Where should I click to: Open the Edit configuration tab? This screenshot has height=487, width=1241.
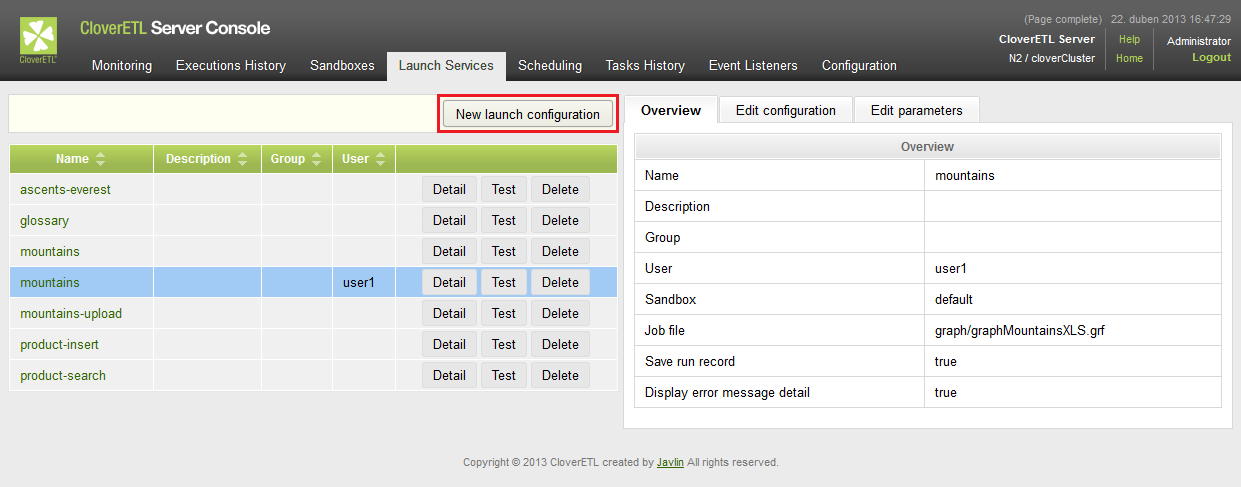pos(786,110)
